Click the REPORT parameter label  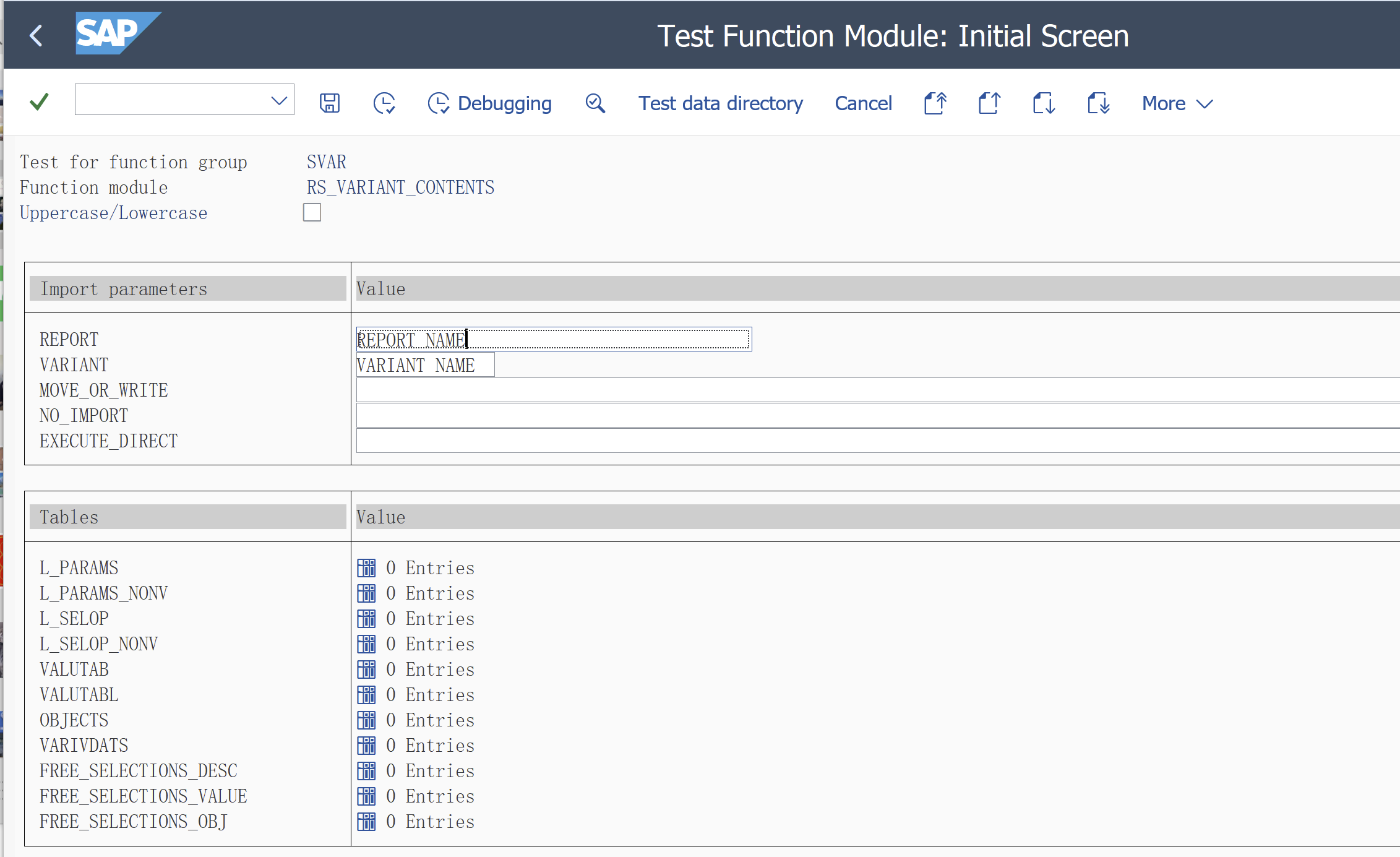coord(69,339)
